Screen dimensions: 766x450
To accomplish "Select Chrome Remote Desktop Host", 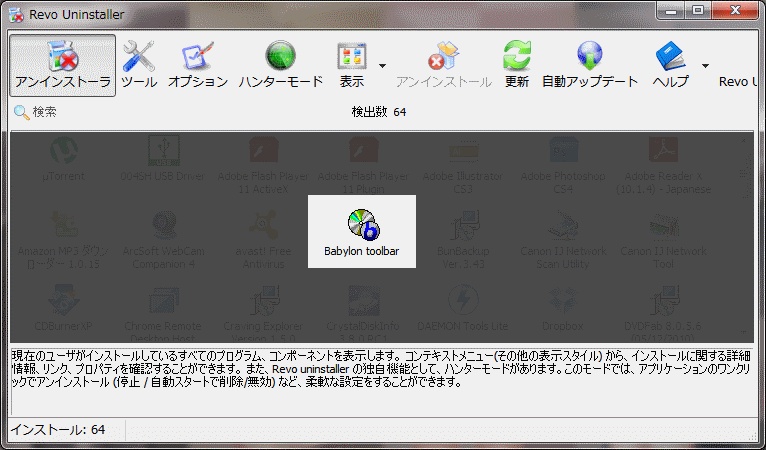I will click(163, 314).
